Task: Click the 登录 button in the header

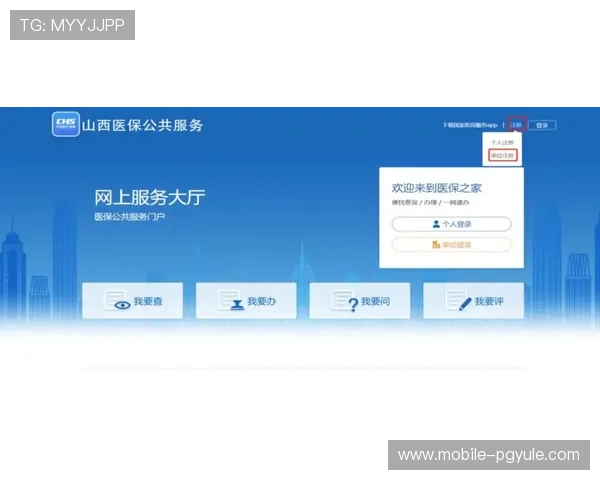Action: click(542, 125)
